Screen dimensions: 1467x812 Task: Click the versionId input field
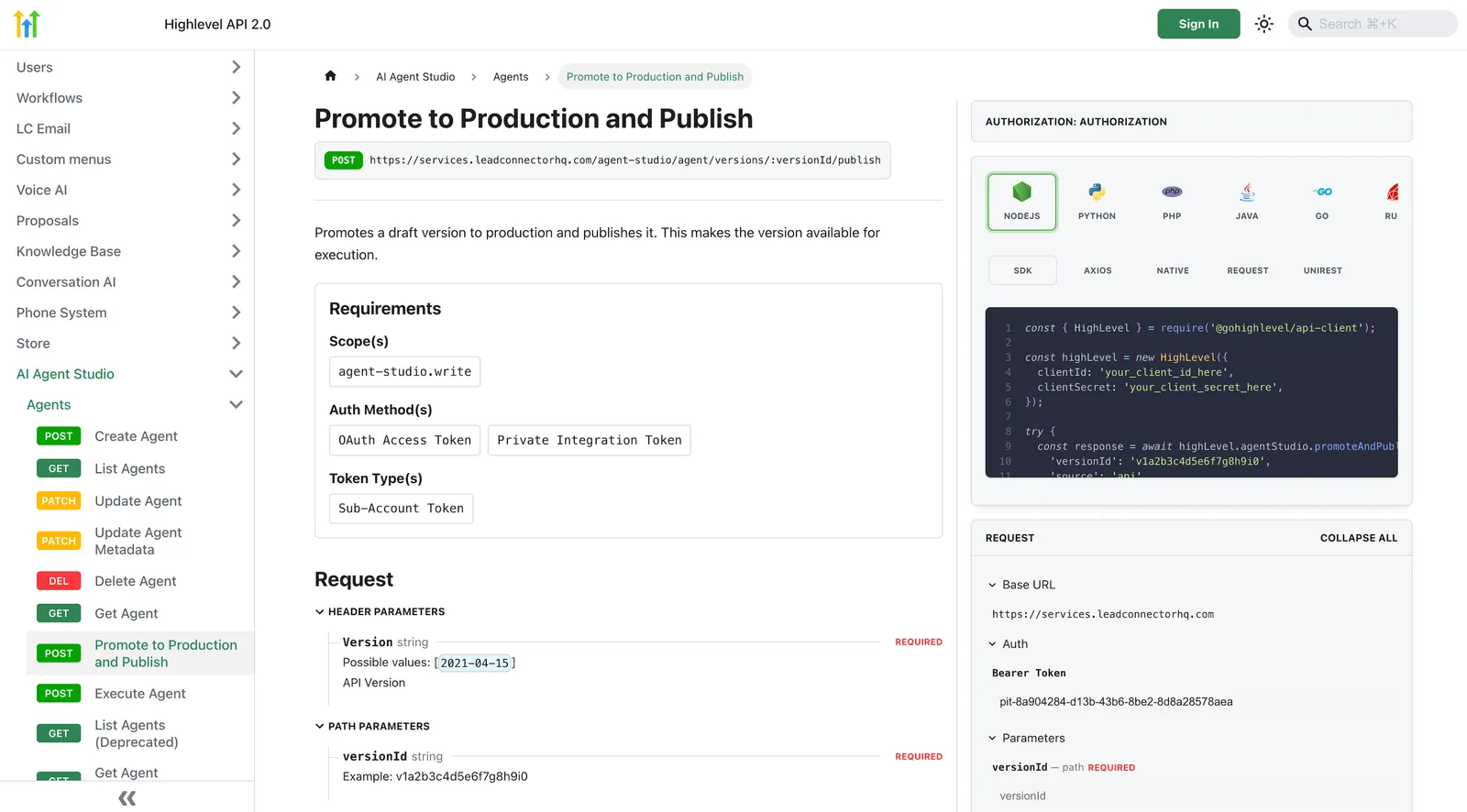(x=1192, y=796)
